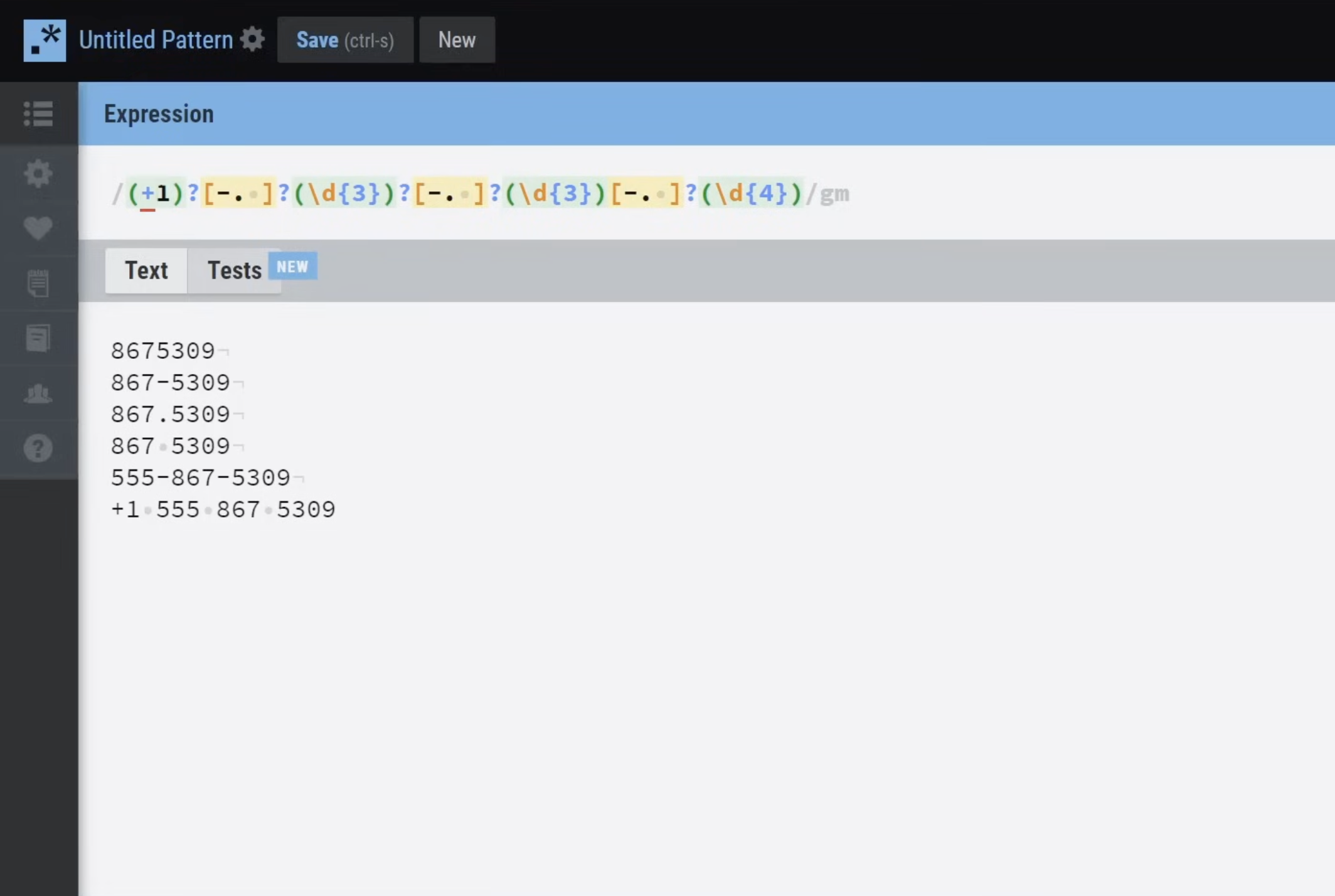1335x896 pixels.
Task: Open the RegExr settings panel
Action: pos(38,174)
